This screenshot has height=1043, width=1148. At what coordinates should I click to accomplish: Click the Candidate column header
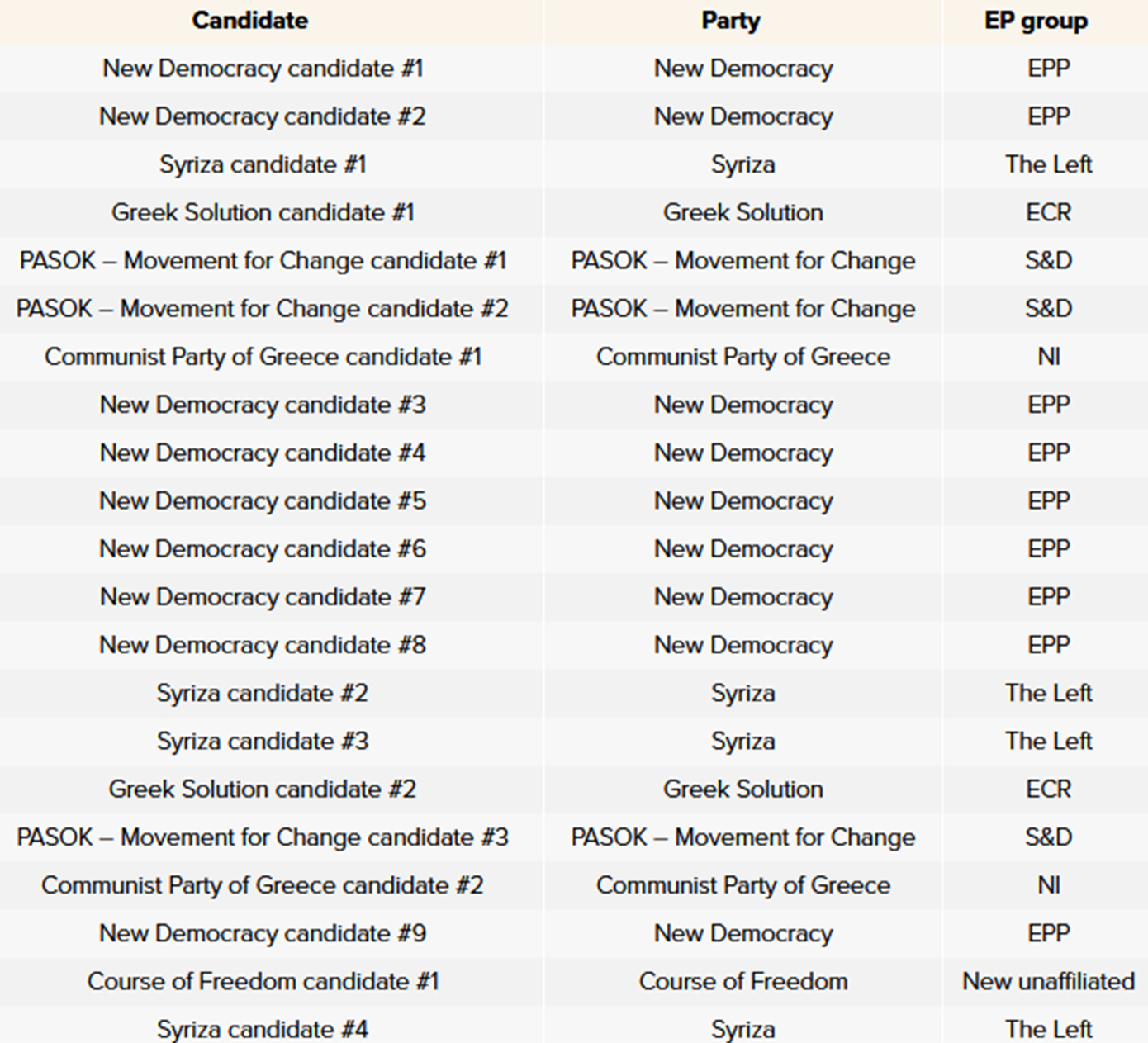pyautogui.click(x=249, y=21)
